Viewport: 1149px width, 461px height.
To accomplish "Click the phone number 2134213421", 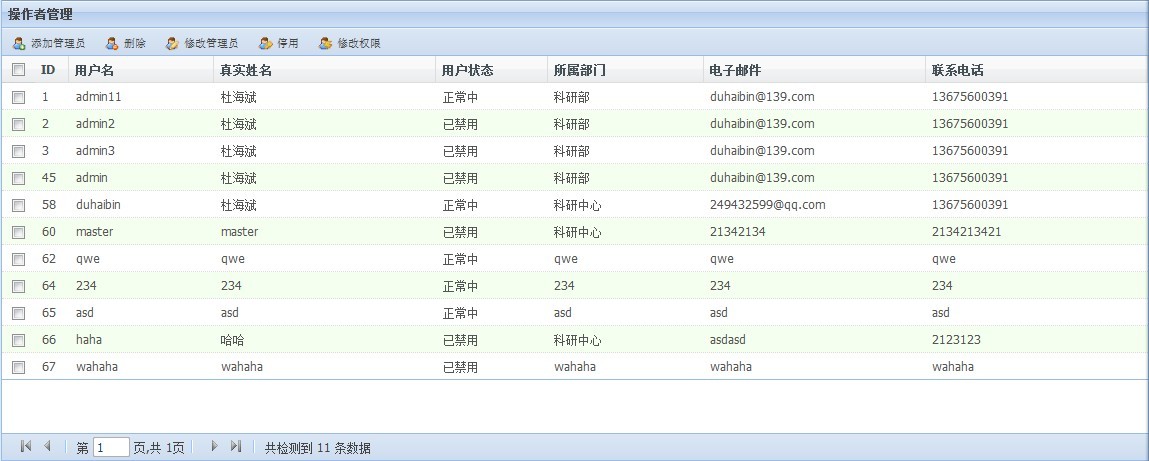I will (967, 232).
